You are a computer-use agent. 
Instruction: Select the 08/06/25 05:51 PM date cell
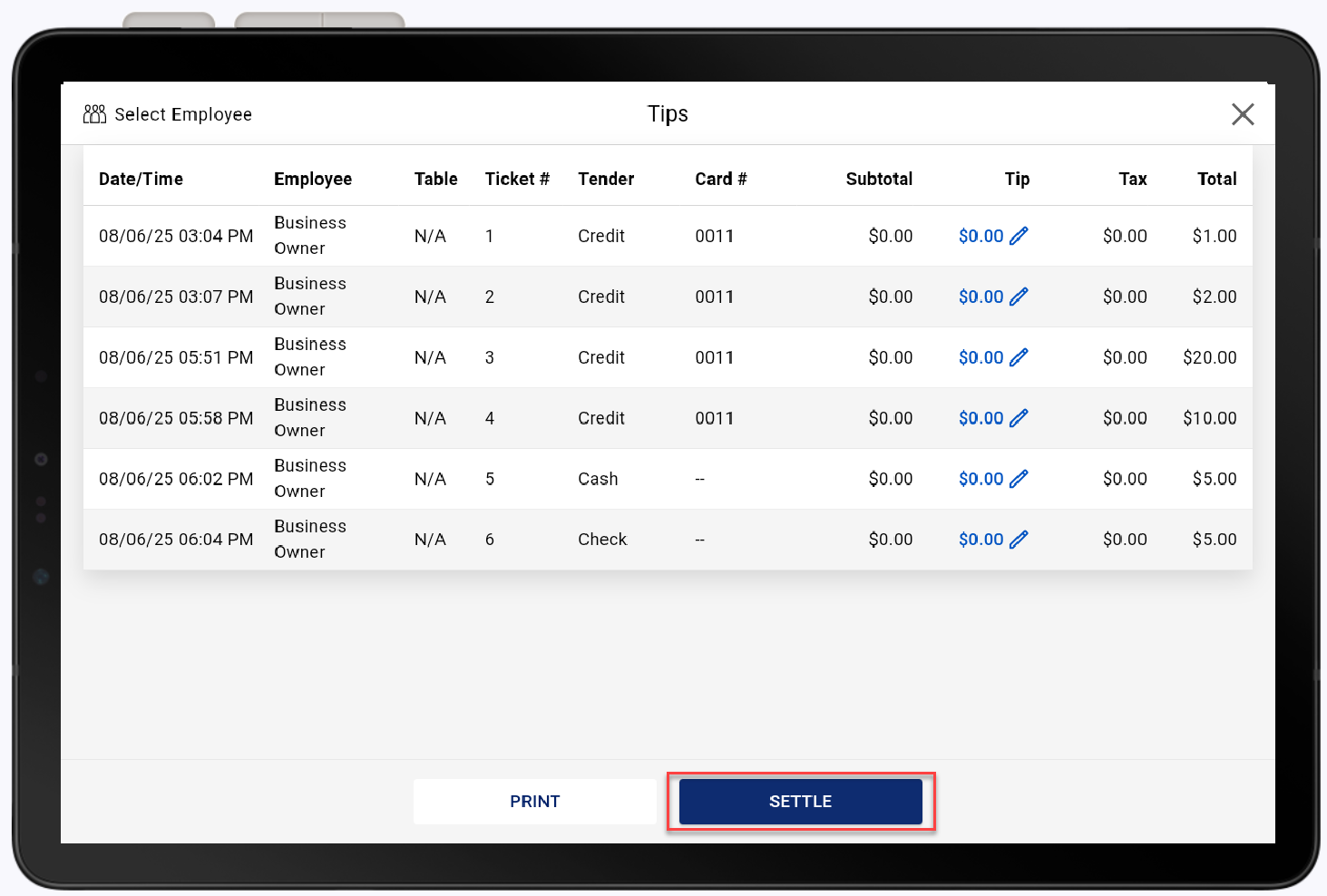tap(176, 357)
